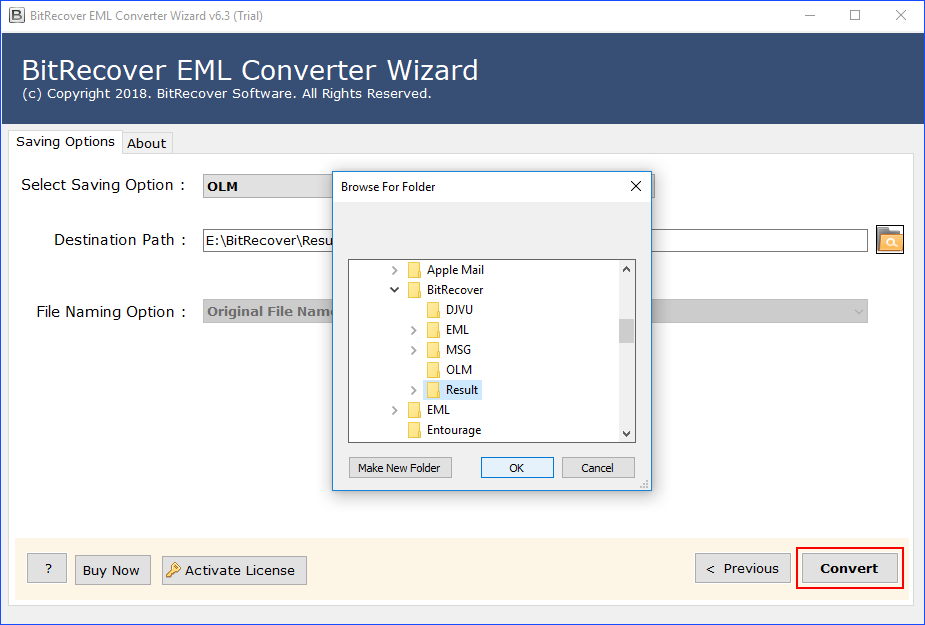This screenshot has height=625, width=925.
Task: Click the browse destination folder icon
Action: (x=889, y=240)
